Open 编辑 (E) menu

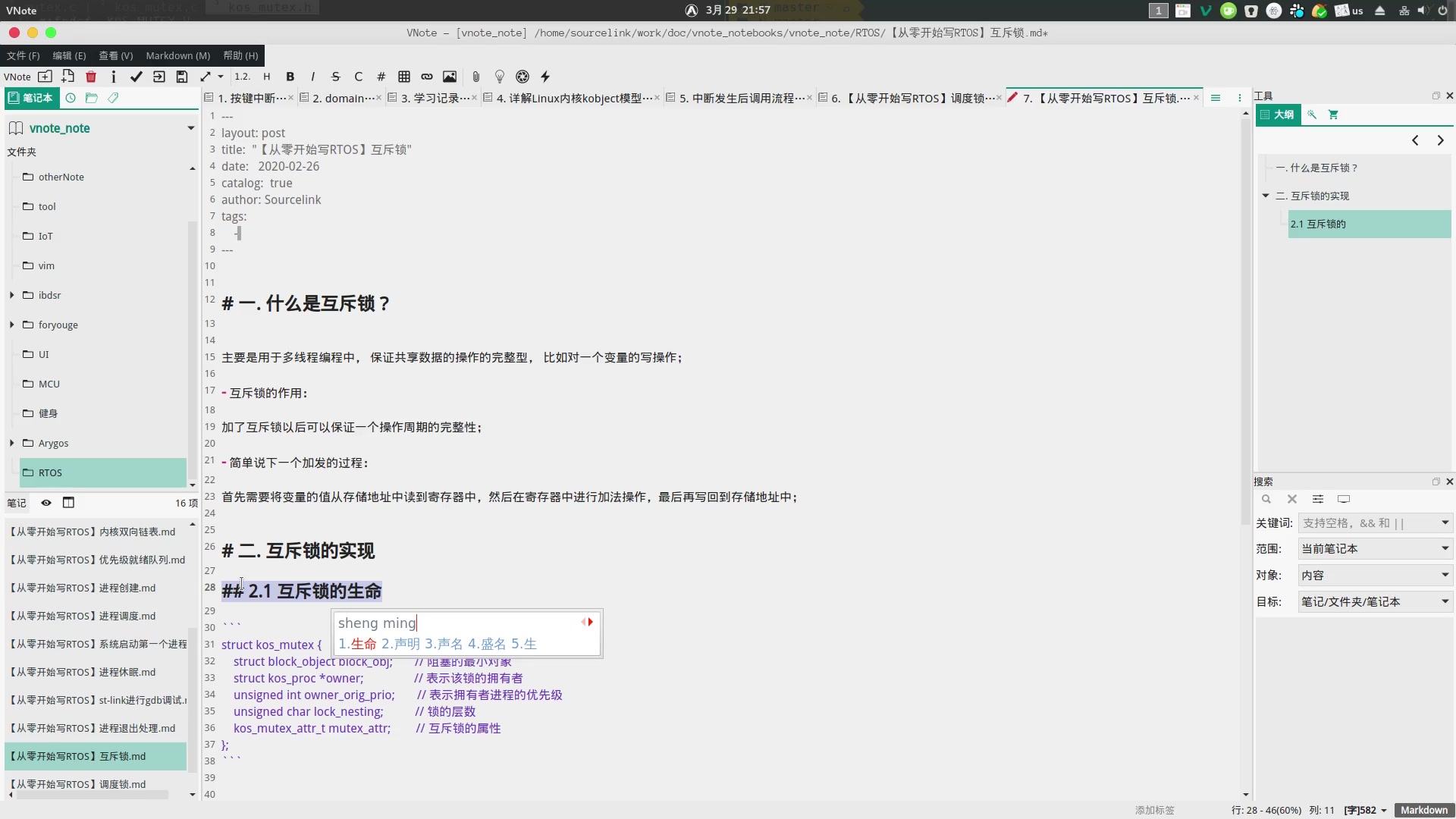point(69,55)
